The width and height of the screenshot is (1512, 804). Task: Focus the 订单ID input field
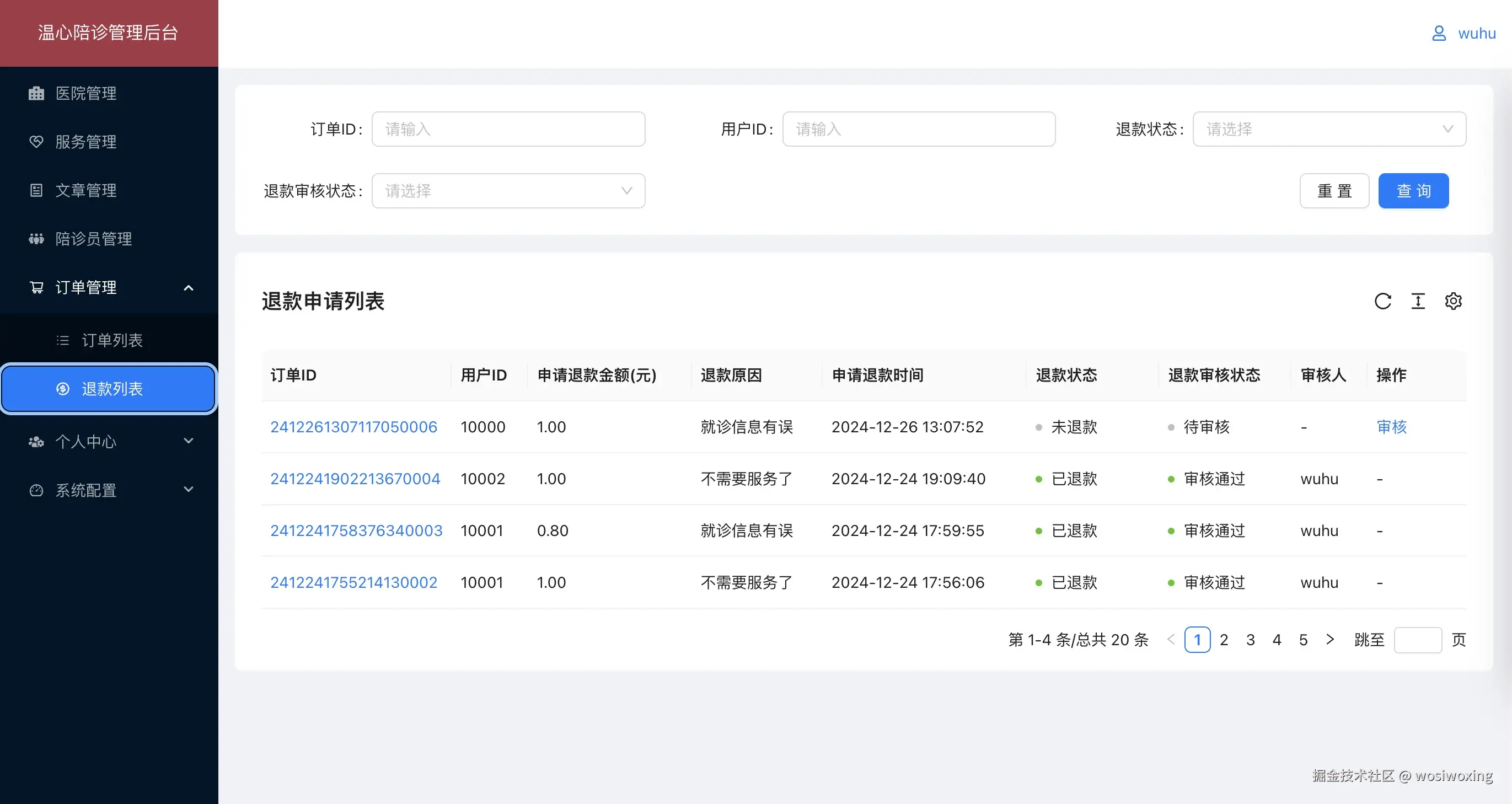pyautogui.click(x=508, y=129)
